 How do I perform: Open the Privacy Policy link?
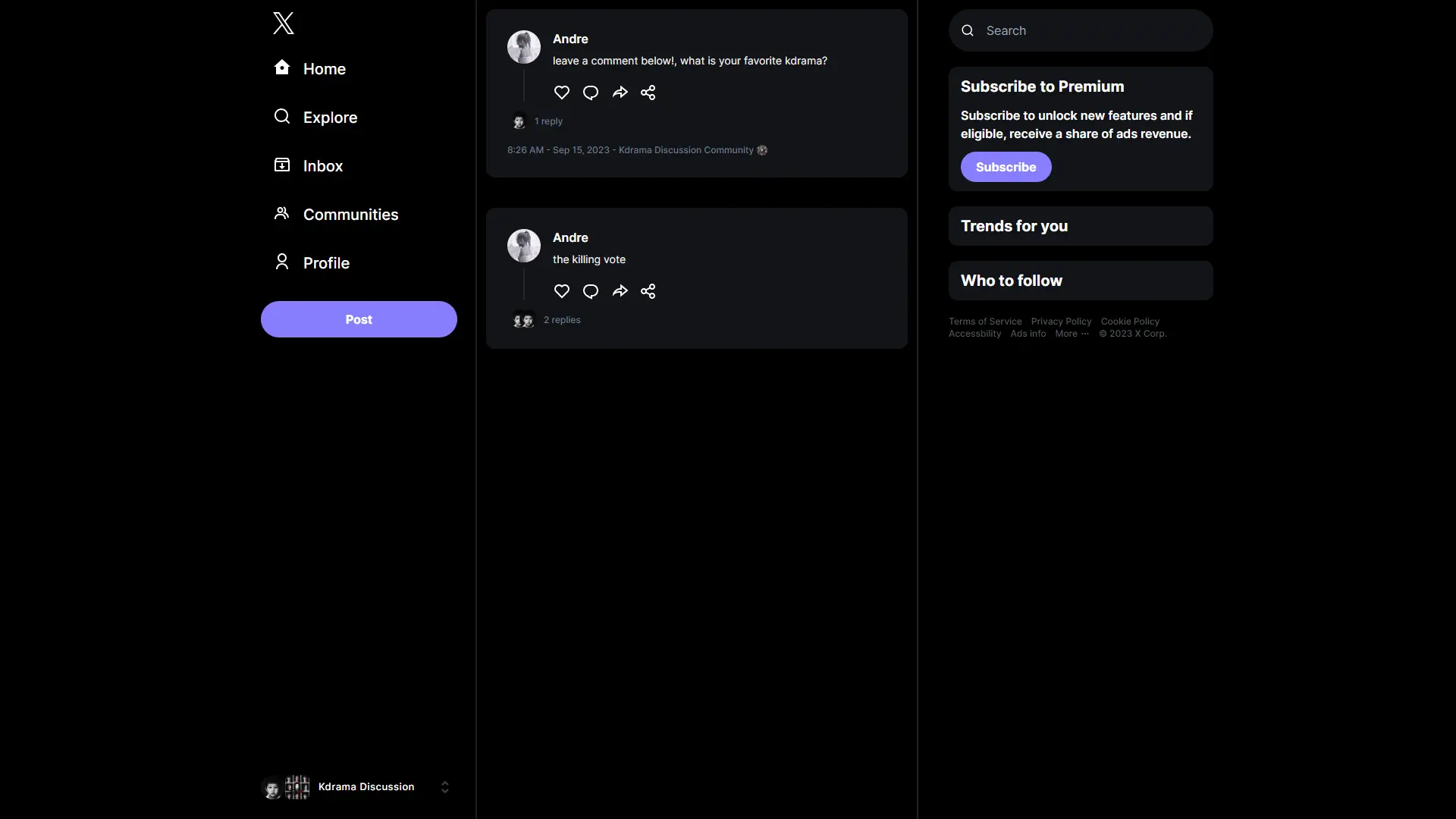click(x=1061, y=321)
